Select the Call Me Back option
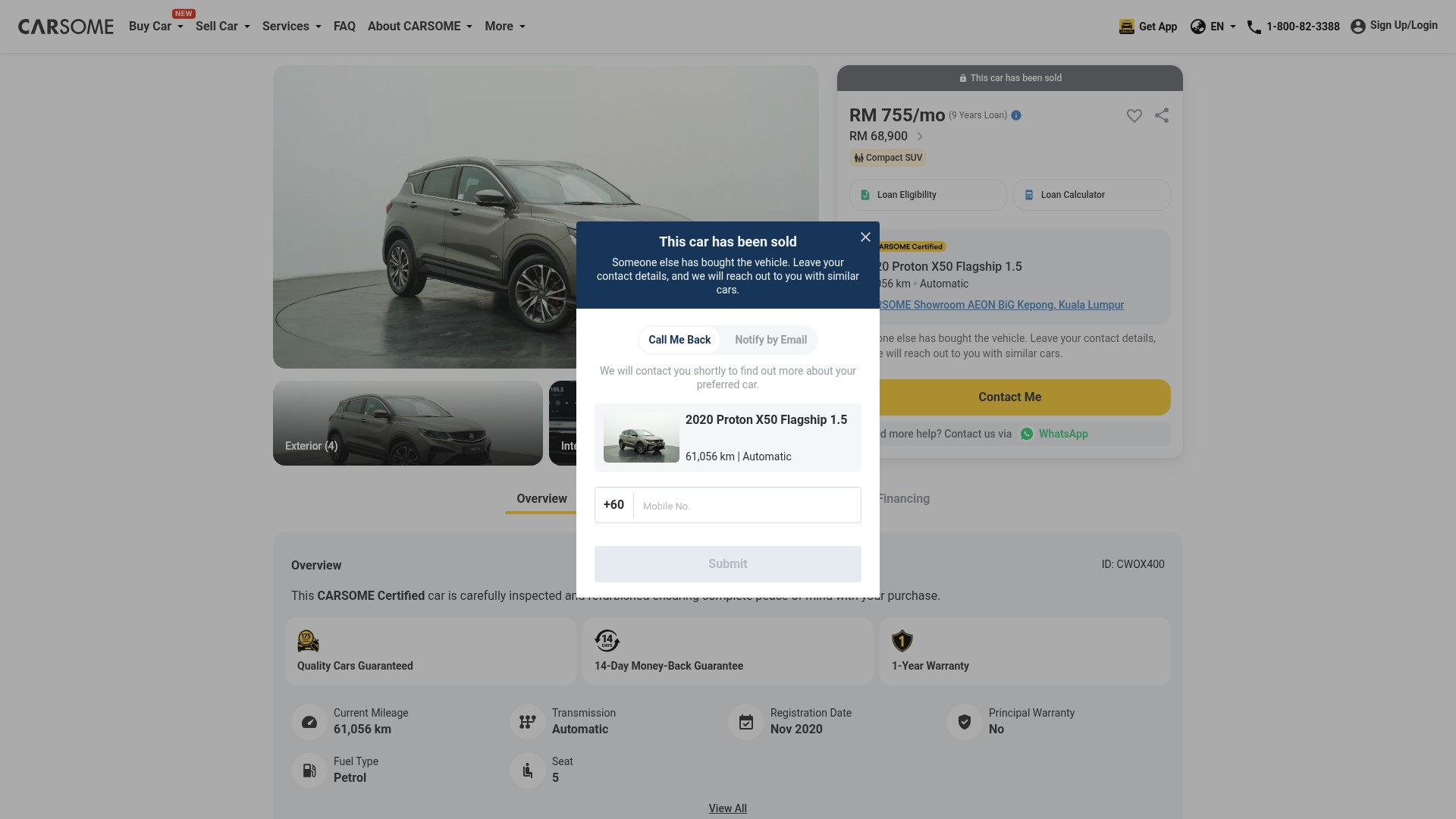 point(679,340)
